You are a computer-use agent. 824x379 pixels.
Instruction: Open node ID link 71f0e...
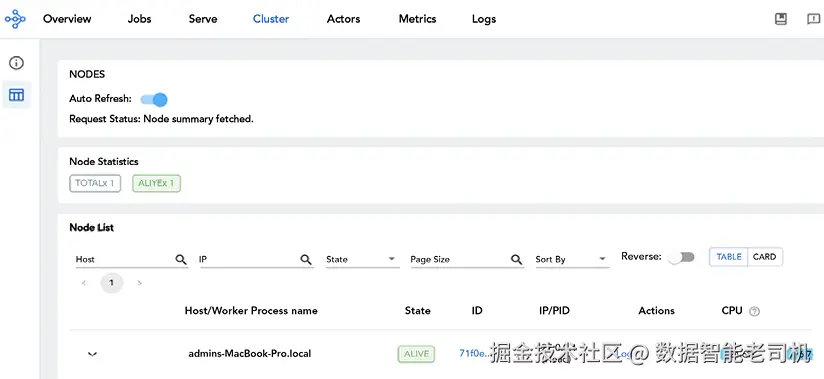[475, 353]
